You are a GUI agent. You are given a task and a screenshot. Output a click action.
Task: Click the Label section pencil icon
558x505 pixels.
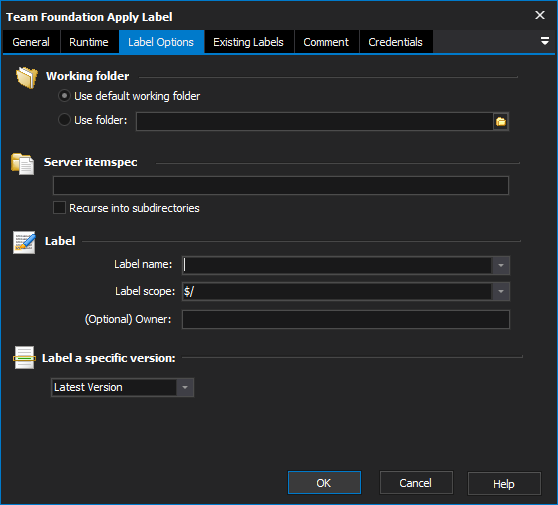pos(24,242)
